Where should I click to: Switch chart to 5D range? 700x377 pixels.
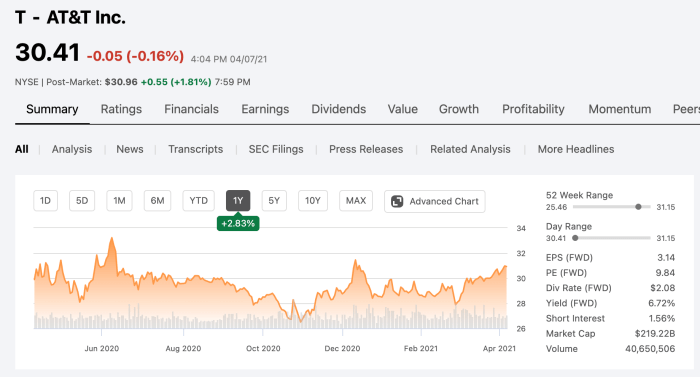click(82, 201)
